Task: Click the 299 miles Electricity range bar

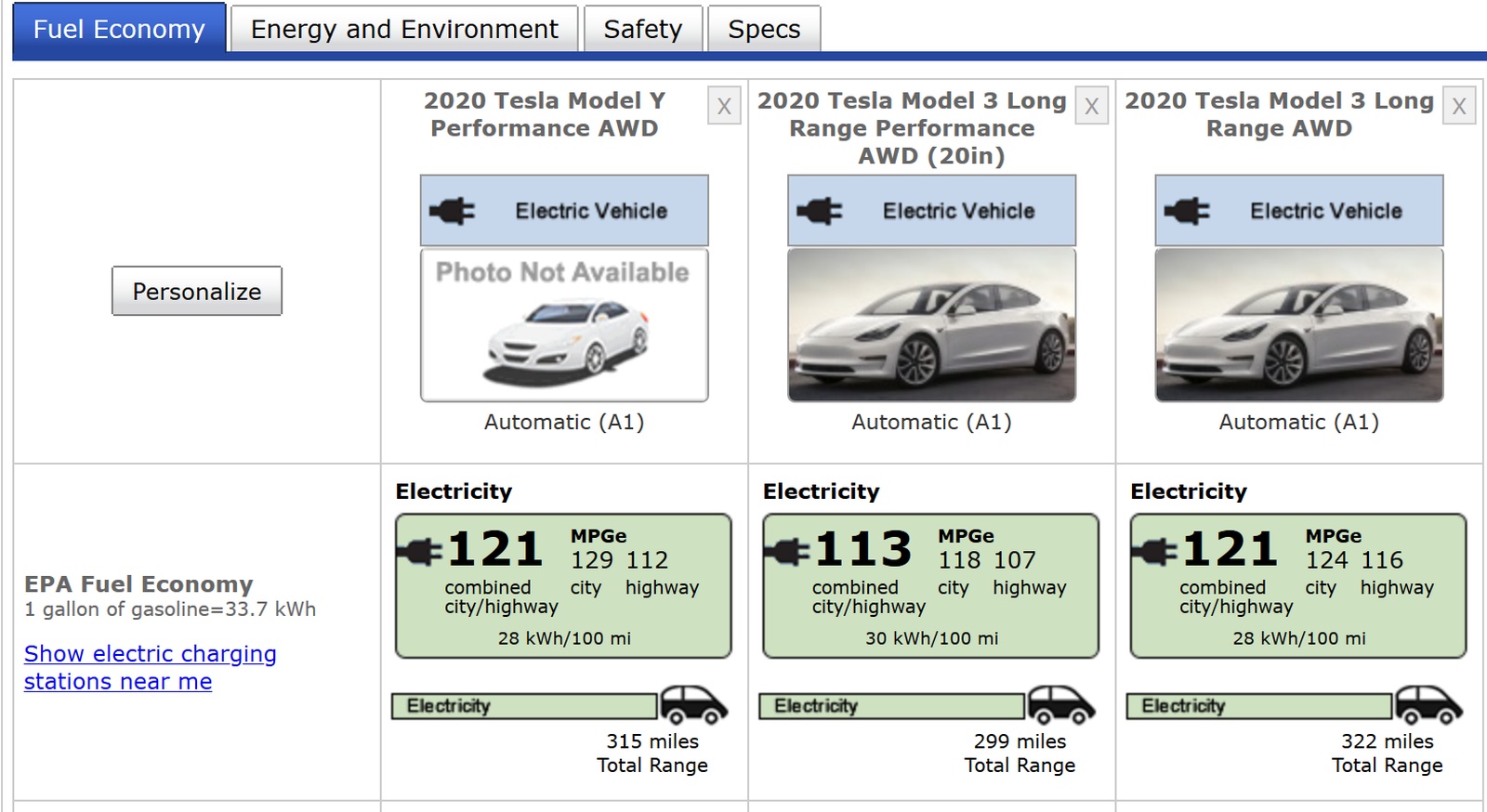Action: (892, 706)
